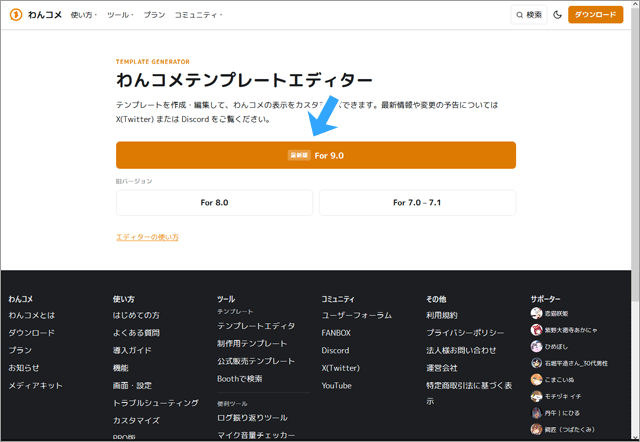The image size is (640, 442).
Task: Open footer 機能 link
Action: [121, 368]
